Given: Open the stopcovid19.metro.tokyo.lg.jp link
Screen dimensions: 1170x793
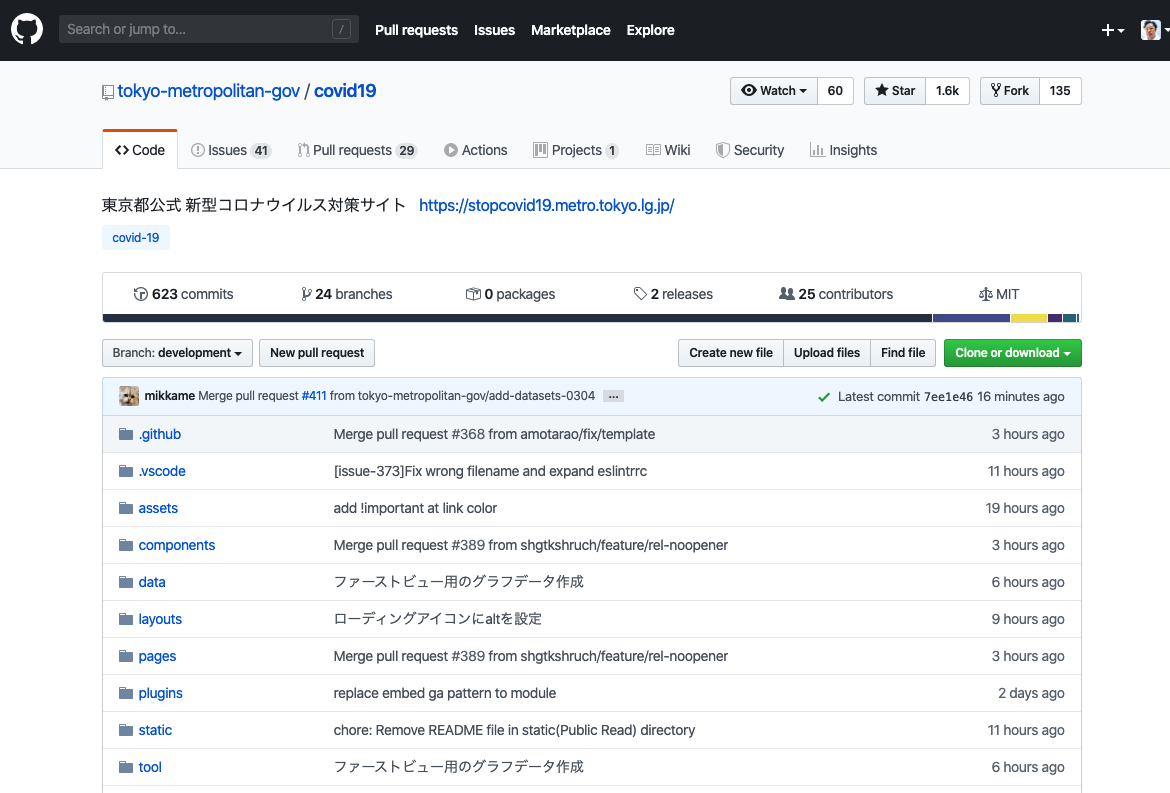Looking at the screenshot, I should pos(546,205).
